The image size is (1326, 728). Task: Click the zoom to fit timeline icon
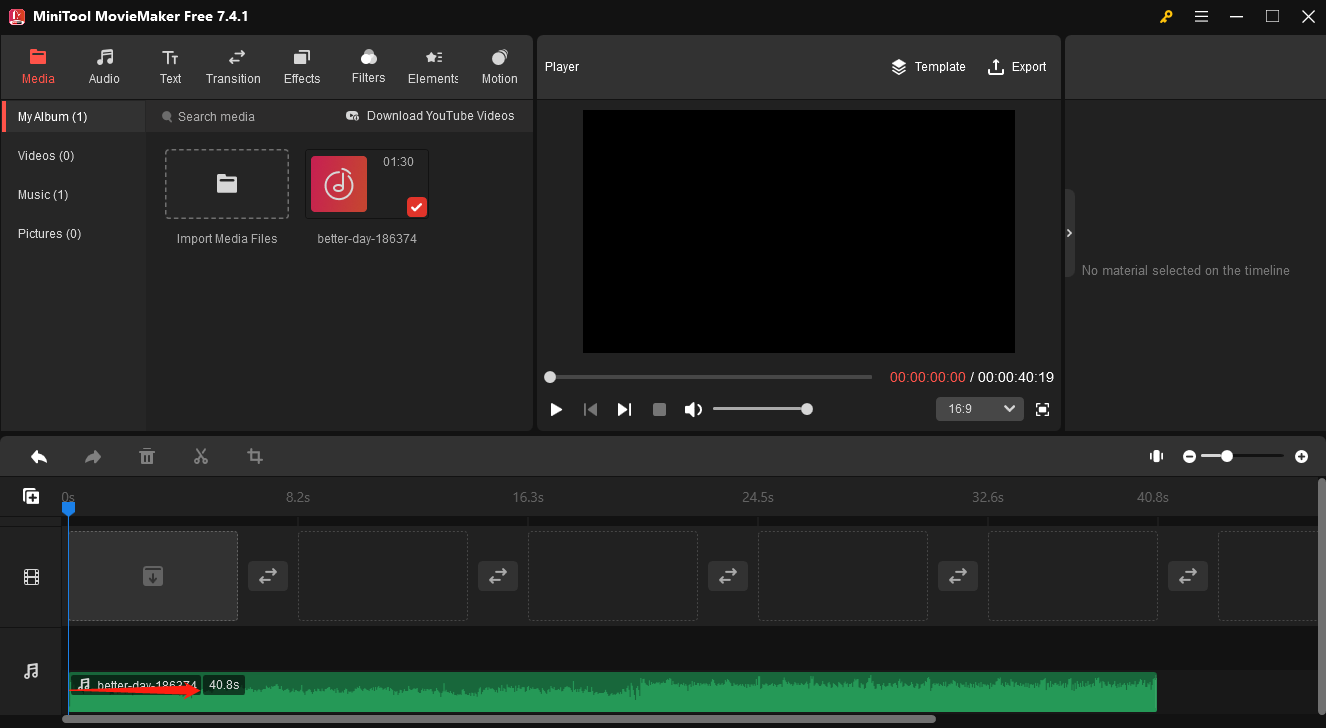click(x=1156, y=456)
